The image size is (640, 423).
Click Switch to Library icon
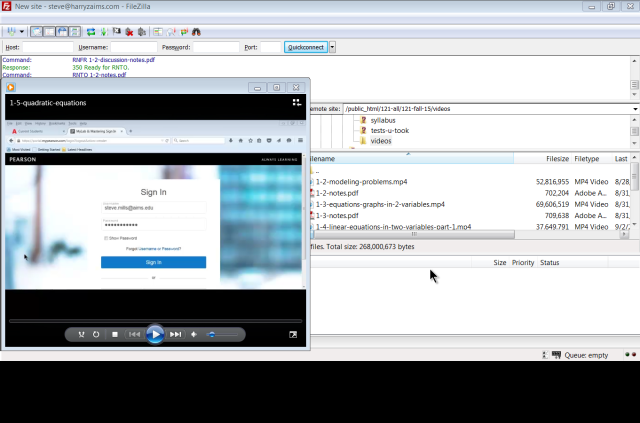click(x=296, y=102)
